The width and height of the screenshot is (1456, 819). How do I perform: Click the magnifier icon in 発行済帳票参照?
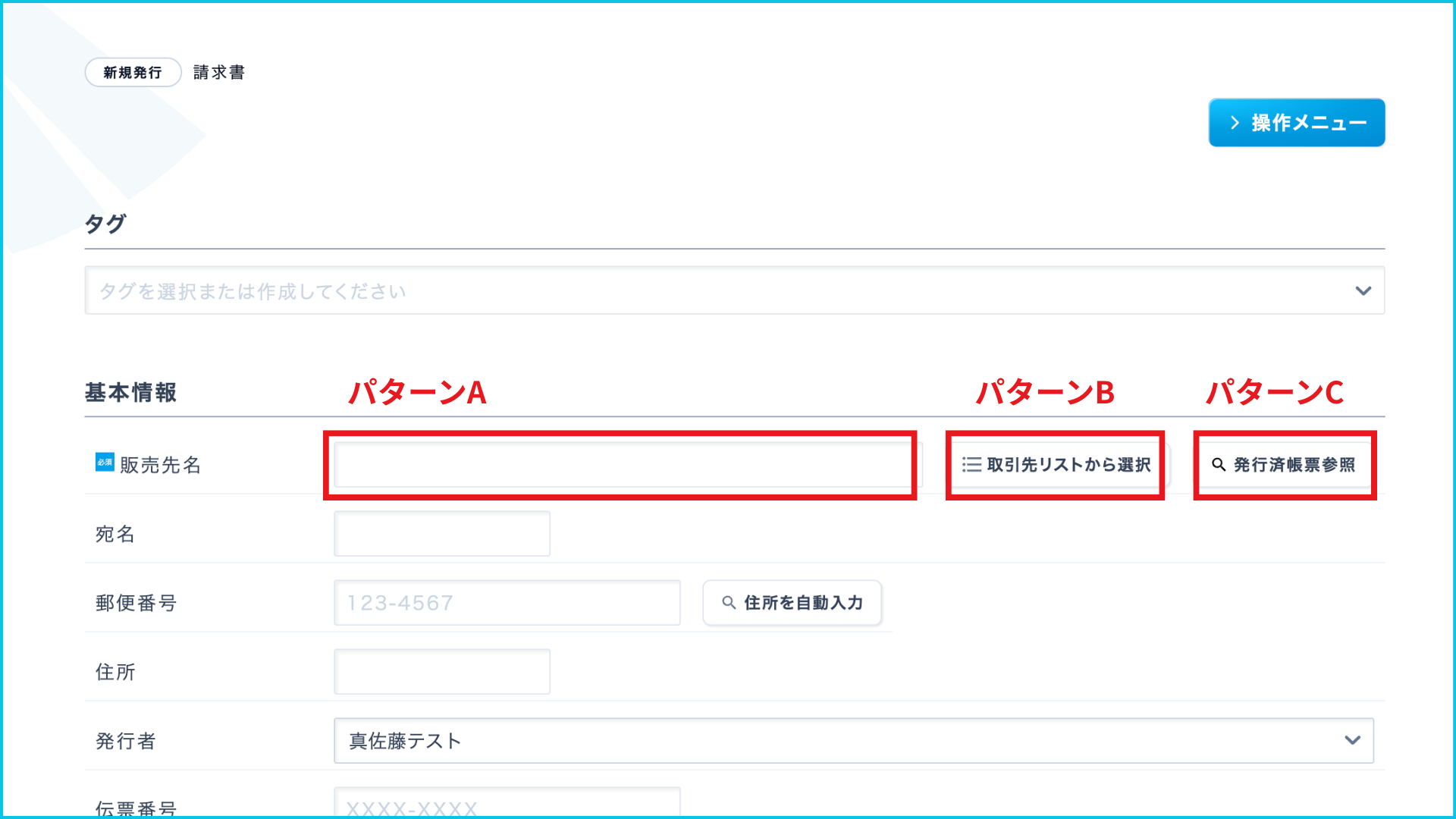click(1219, 465)
